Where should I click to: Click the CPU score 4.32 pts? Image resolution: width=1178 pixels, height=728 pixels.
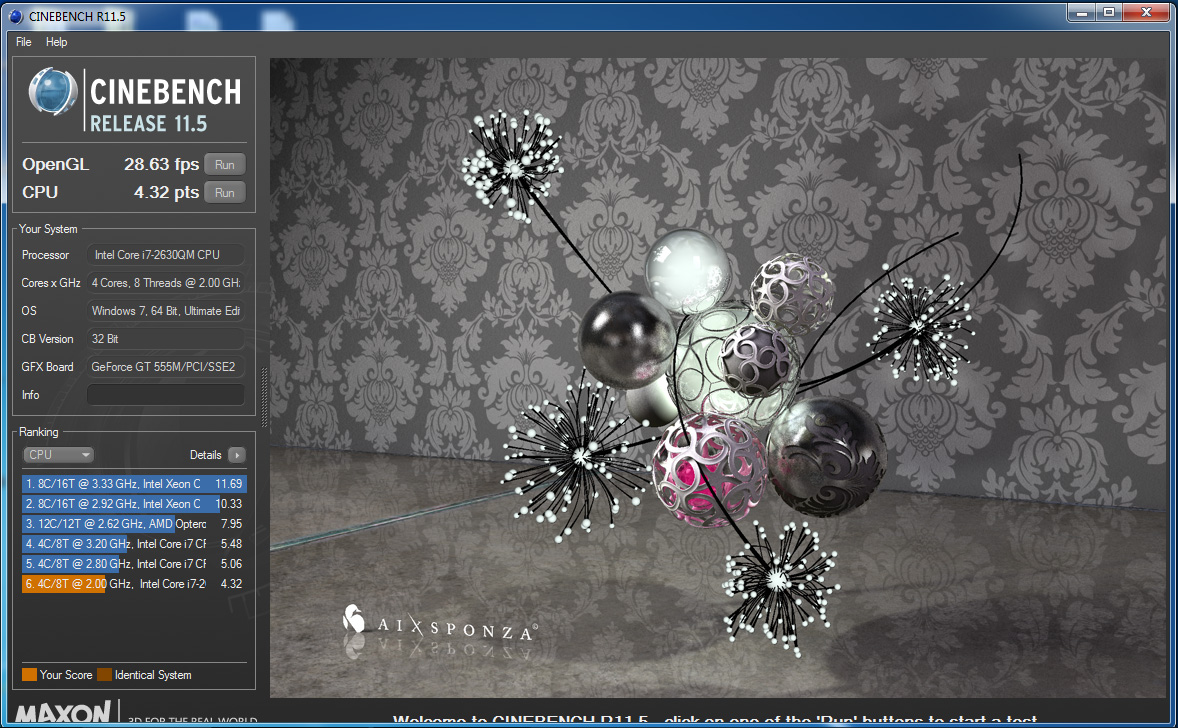[166, 192]
